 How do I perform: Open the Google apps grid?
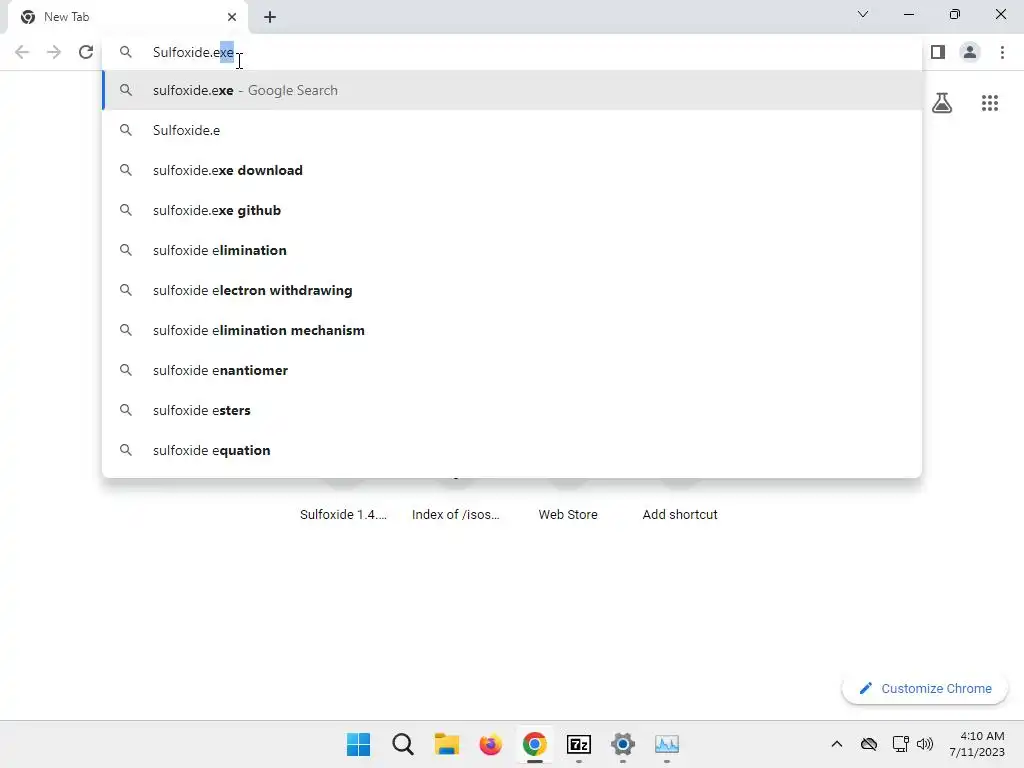click(989, 103)
